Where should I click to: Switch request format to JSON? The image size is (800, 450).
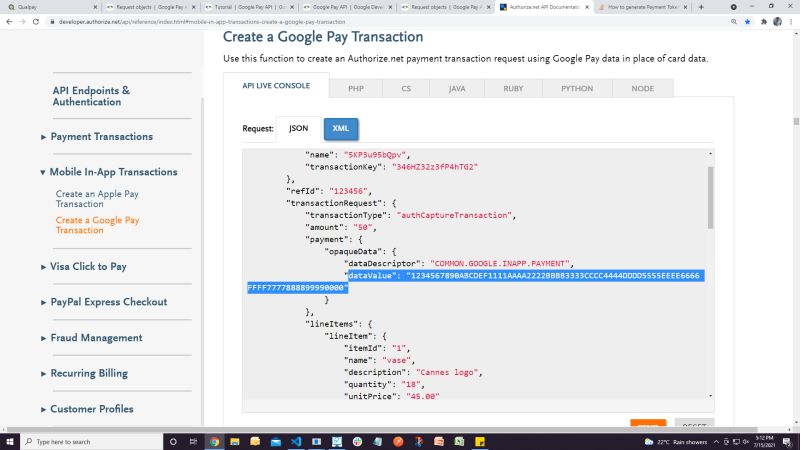(298, 129)
